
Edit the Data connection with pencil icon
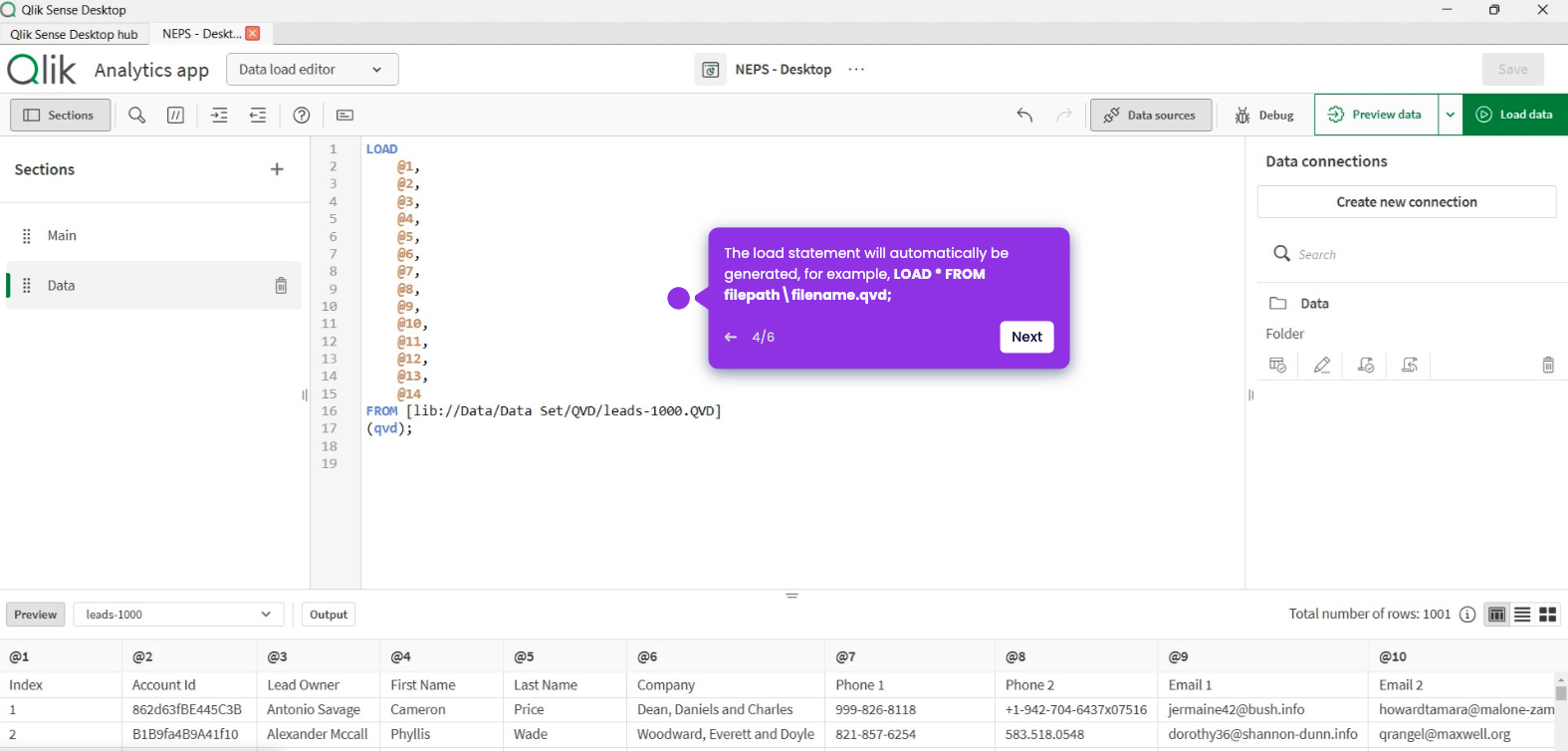click(1322, 366)
